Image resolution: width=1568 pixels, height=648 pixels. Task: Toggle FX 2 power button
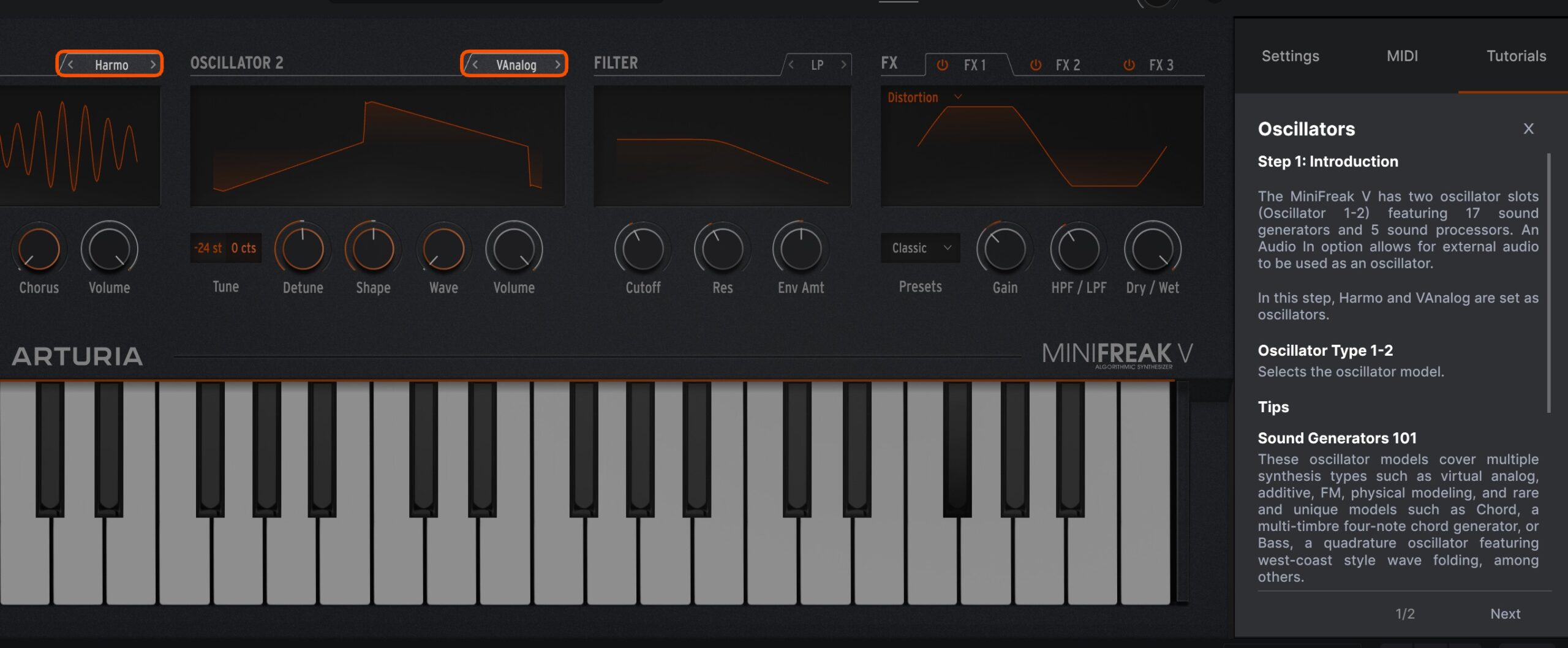tap(1036, 65)
